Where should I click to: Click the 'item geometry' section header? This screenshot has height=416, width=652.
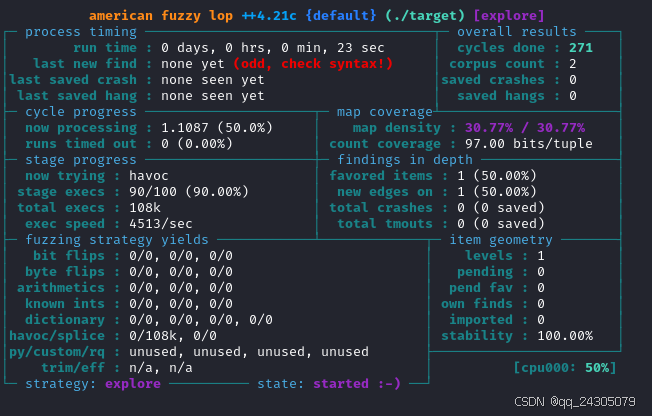(501, 240)
